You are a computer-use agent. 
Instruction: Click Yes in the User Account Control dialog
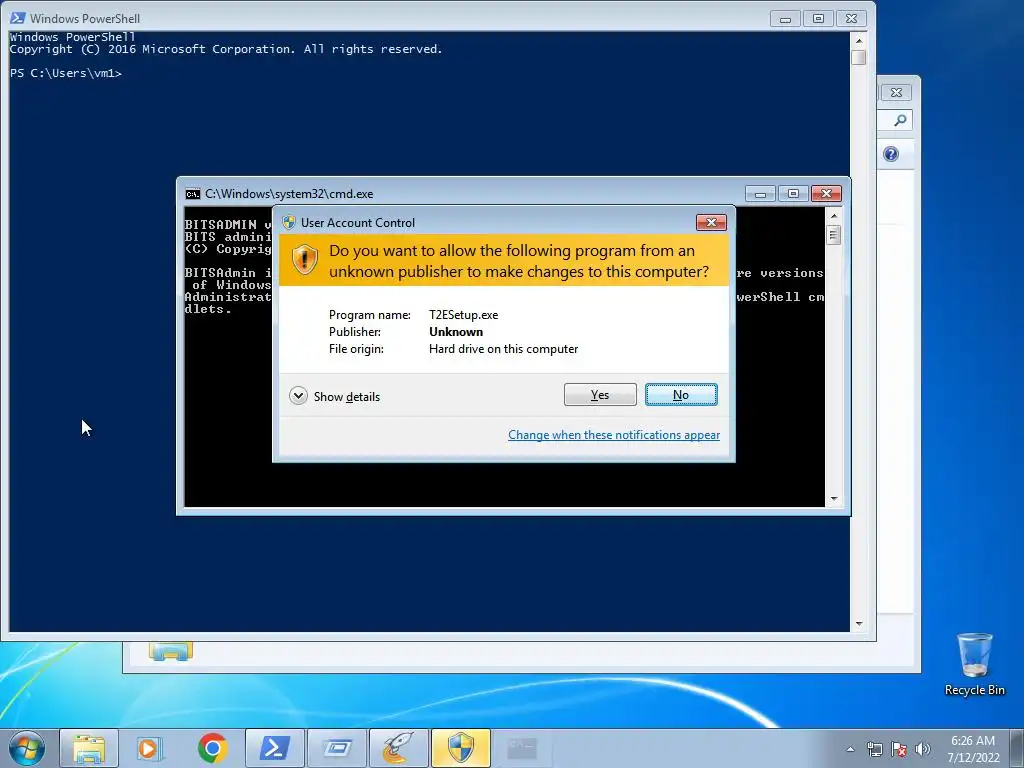(x=600, y=394)
